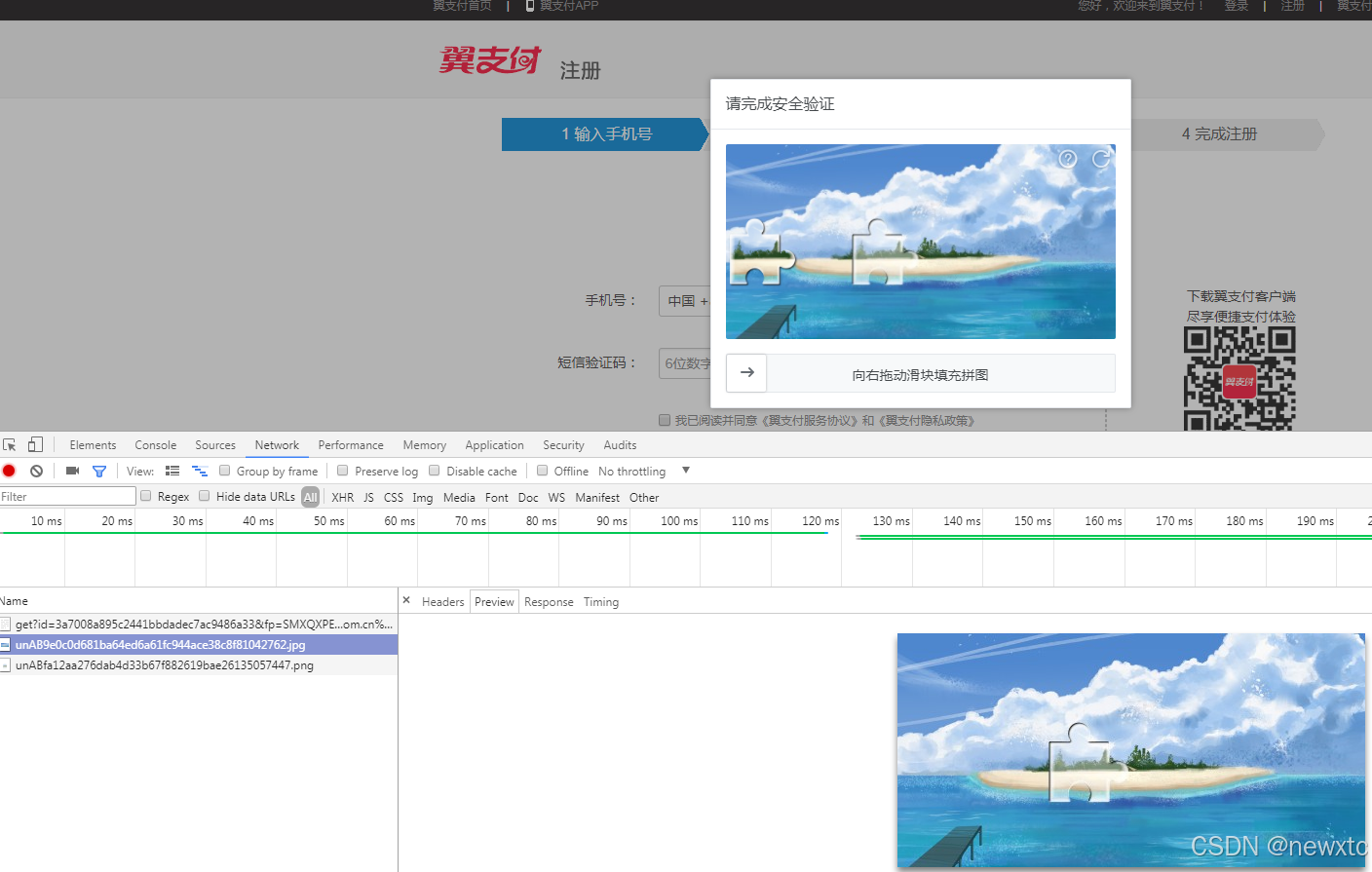
Task: Click the capture screenshots camera icon
Action: pyautogui.click(x=72, y=471)
